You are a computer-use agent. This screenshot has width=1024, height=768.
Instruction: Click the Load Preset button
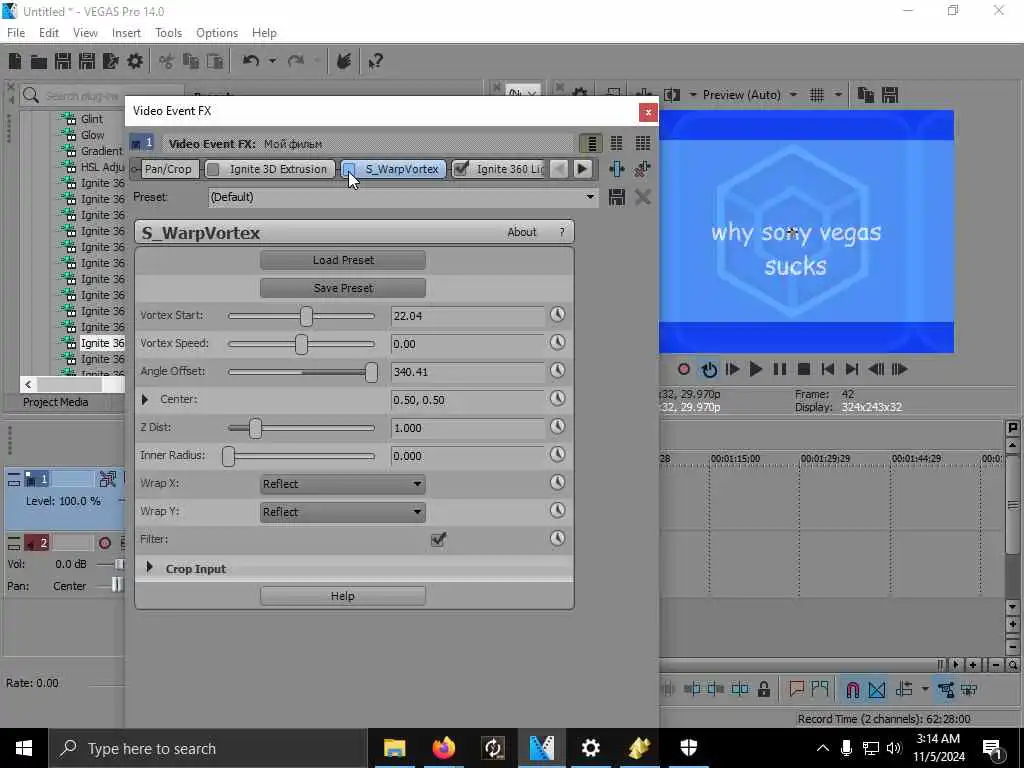click(343, 260)
